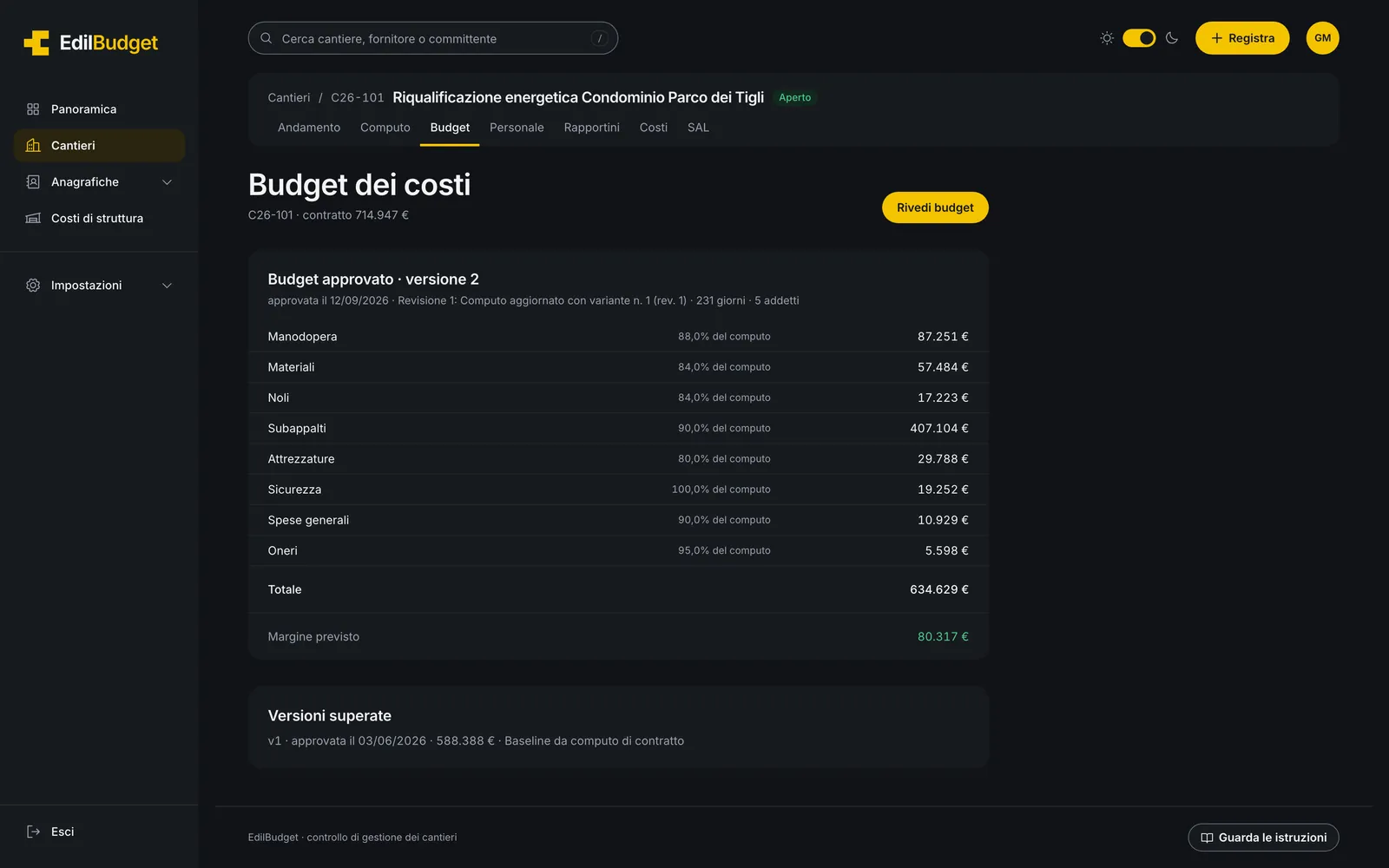
Task: Go to Cantieri breadcrumb link
Action: click(x=289, y=98)
